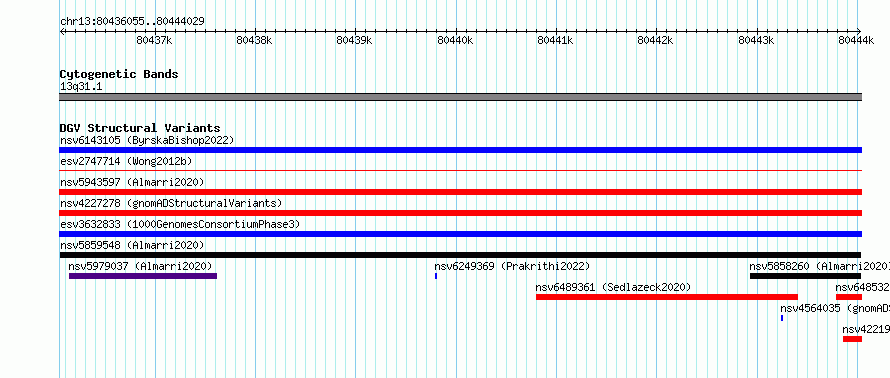Screen dimensions: 890x378
Task: Click the ruler's right arrowhead
Action: [859, 31]
